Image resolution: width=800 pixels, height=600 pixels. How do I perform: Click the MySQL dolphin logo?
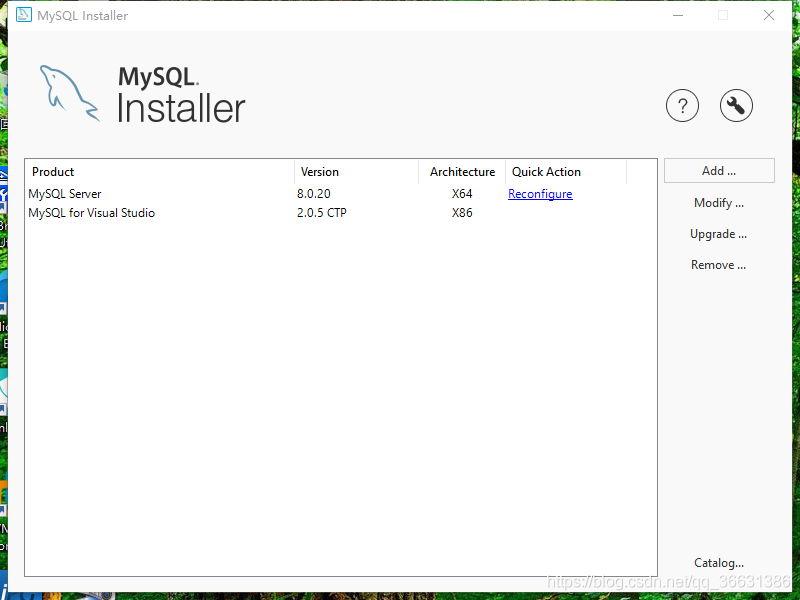69,93
